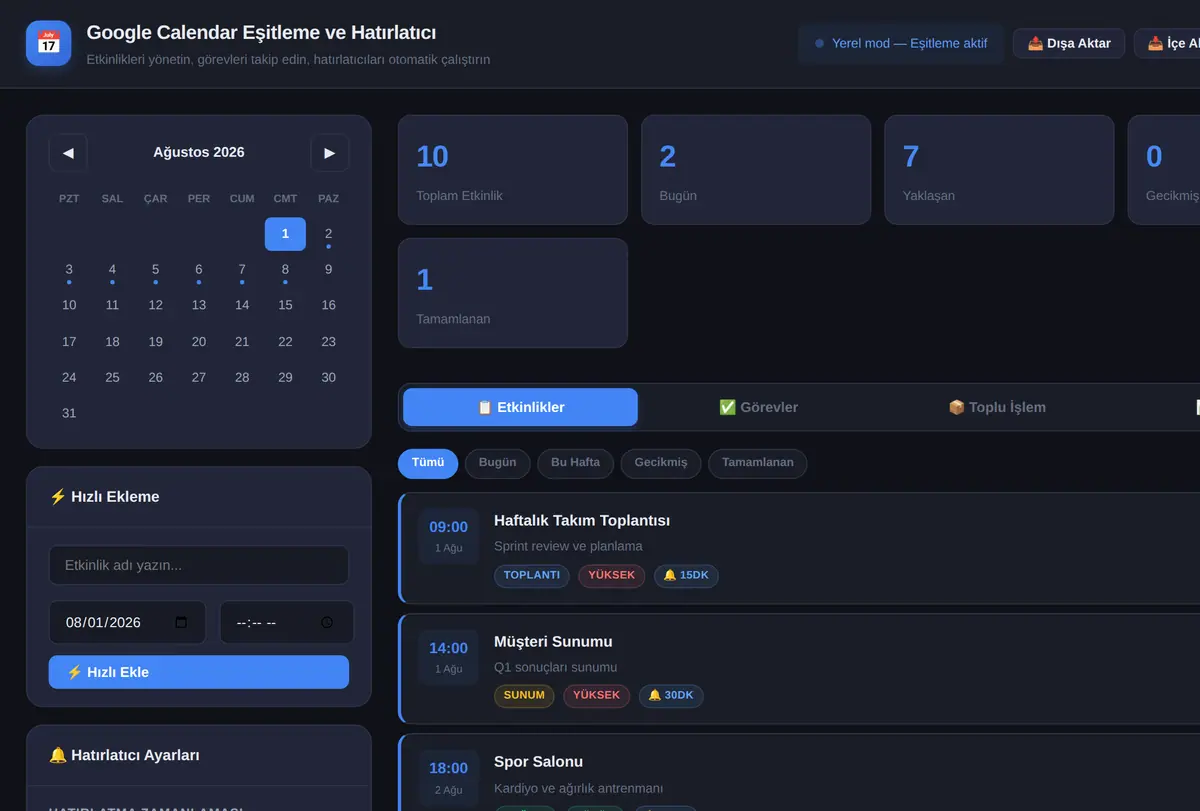Click the 14:00 time block
Image resolution: width=1200 pixels, height=811 pixels.
[449, 657]
